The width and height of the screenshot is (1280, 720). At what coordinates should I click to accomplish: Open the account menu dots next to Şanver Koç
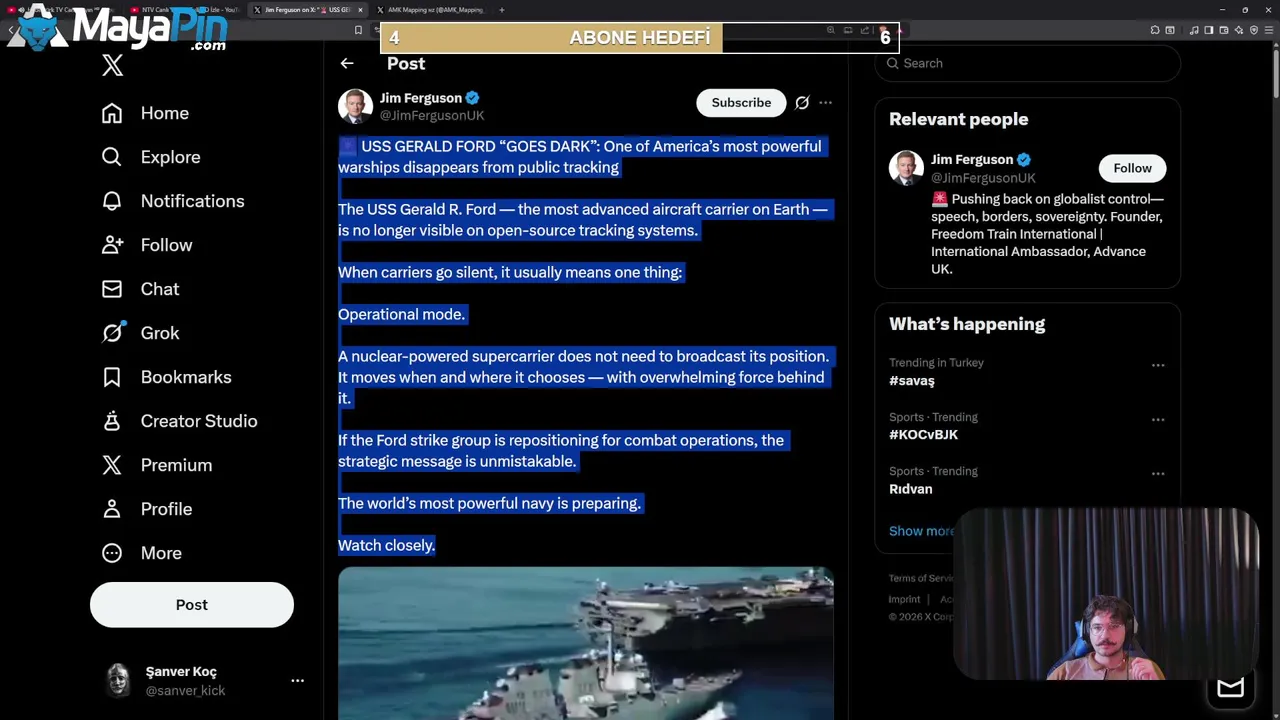297,680
